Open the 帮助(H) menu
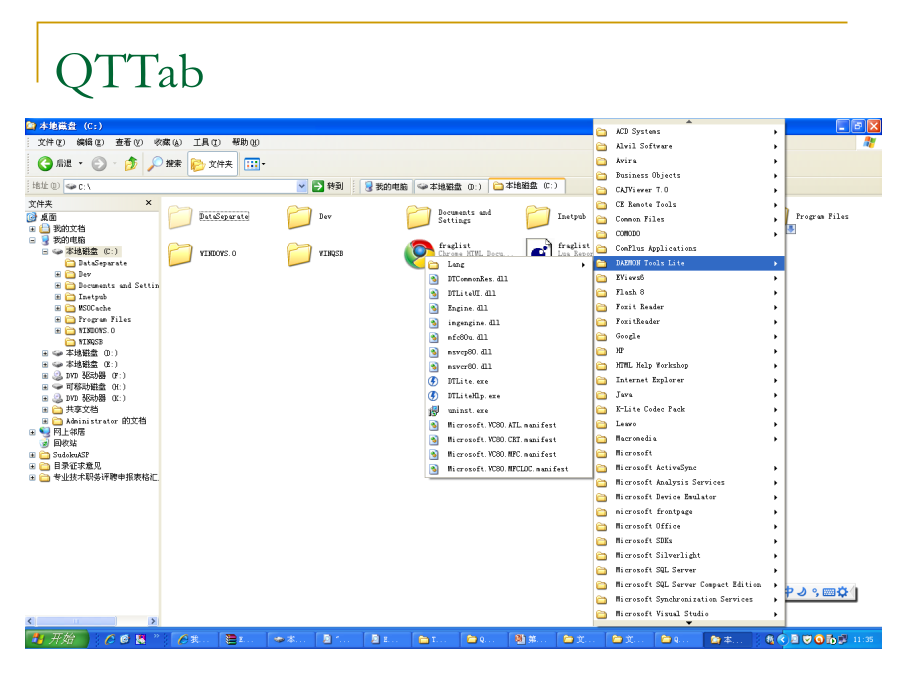Image resolution: width=900 pixels, height=675 pixels. [246, 142]
